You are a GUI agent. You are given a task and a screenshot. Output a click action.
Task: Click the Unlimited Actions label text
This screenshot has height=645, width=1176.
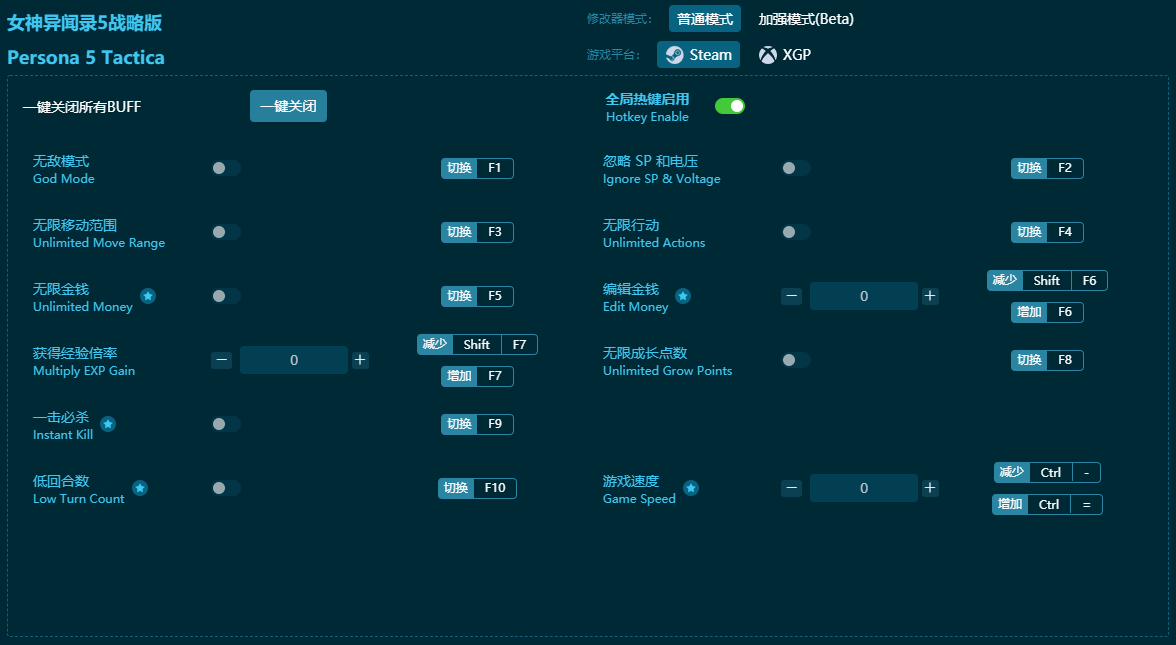point(654,243)
